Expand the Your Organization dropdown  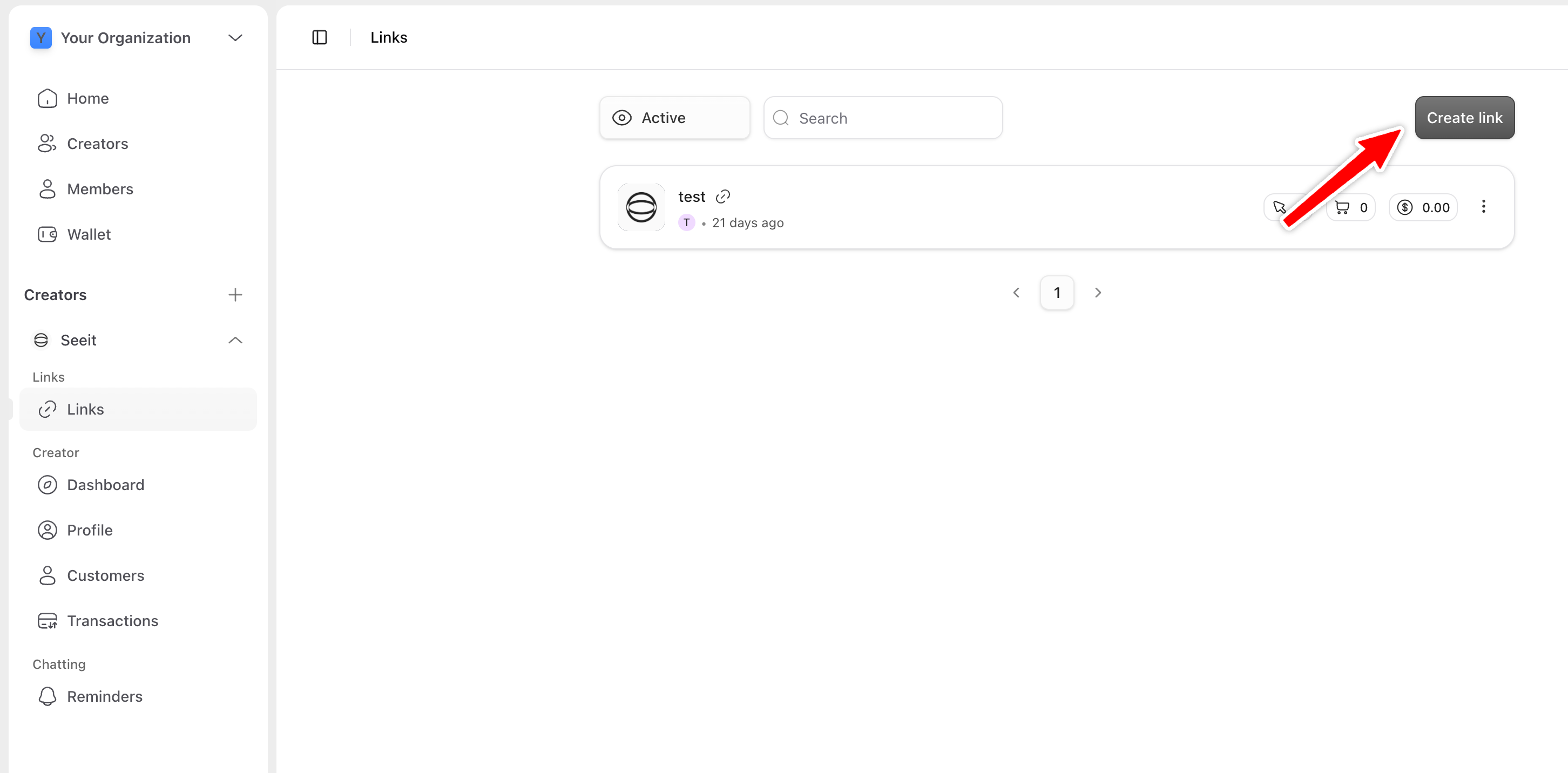tap(235, 38)
